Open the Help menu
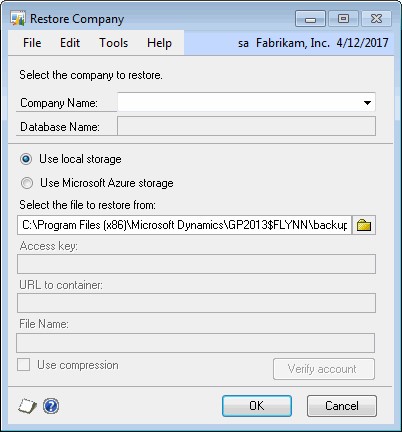The height and width of the screenshot is (432, 402). coord(159,43)
